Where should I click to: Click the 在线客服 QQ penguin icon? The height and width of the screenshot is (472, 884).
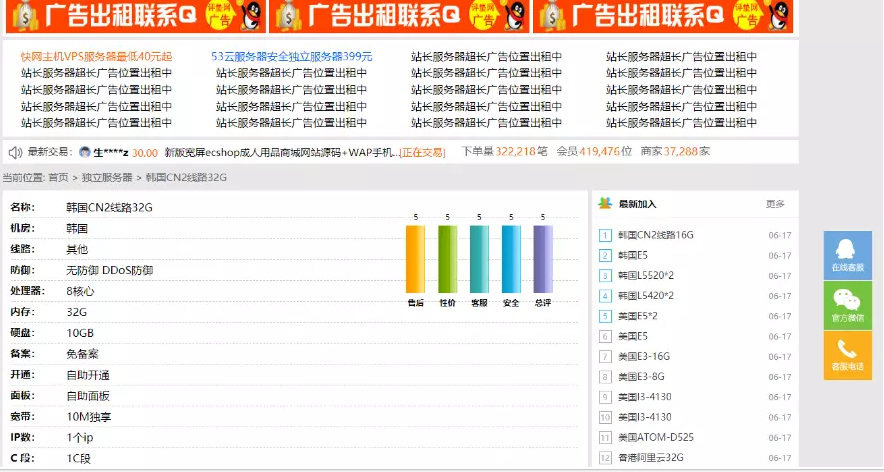click(847, 249)
